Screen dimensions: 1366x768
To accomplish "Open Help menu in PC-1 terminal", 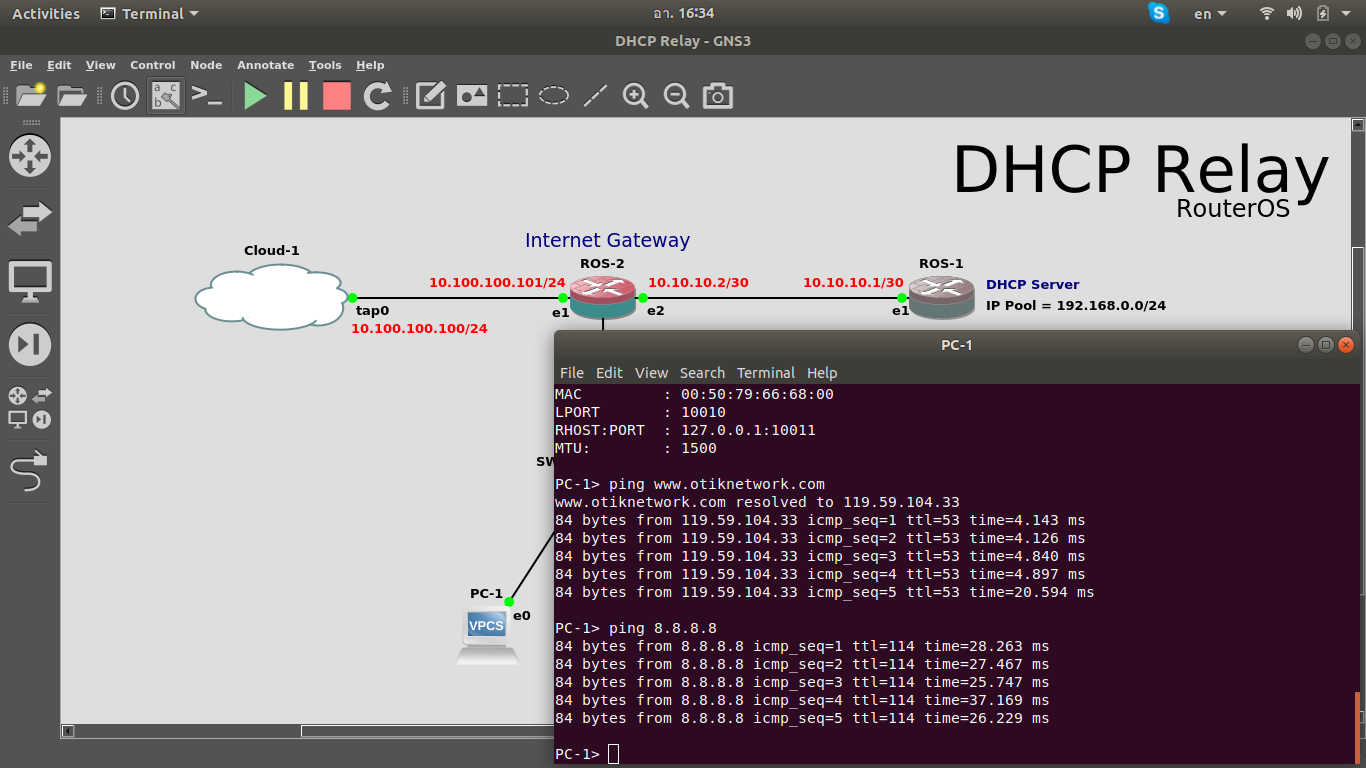I will (822, 373).
